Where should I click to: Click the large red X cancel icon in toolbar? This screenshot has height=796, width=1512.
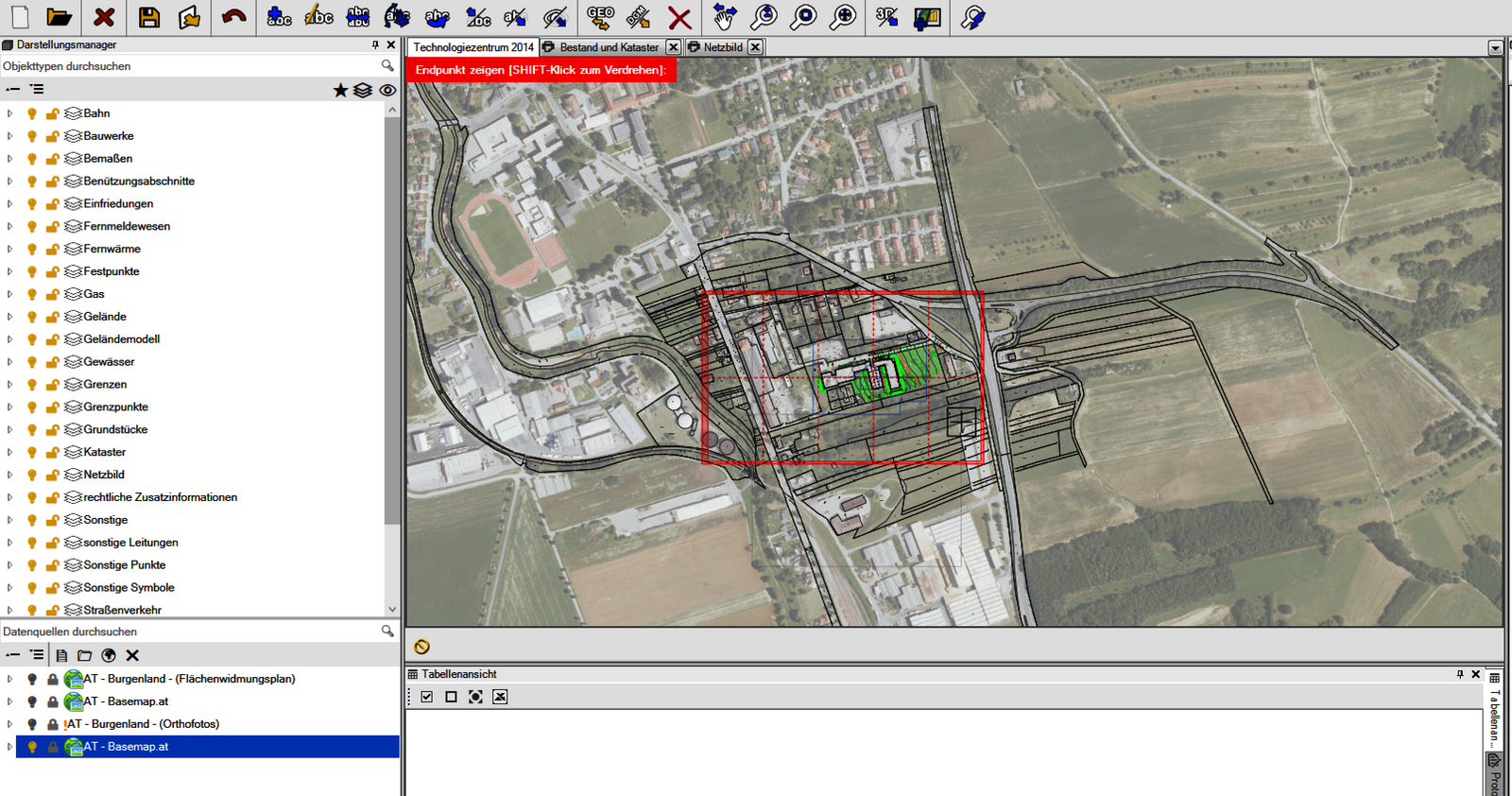[679, 17]
